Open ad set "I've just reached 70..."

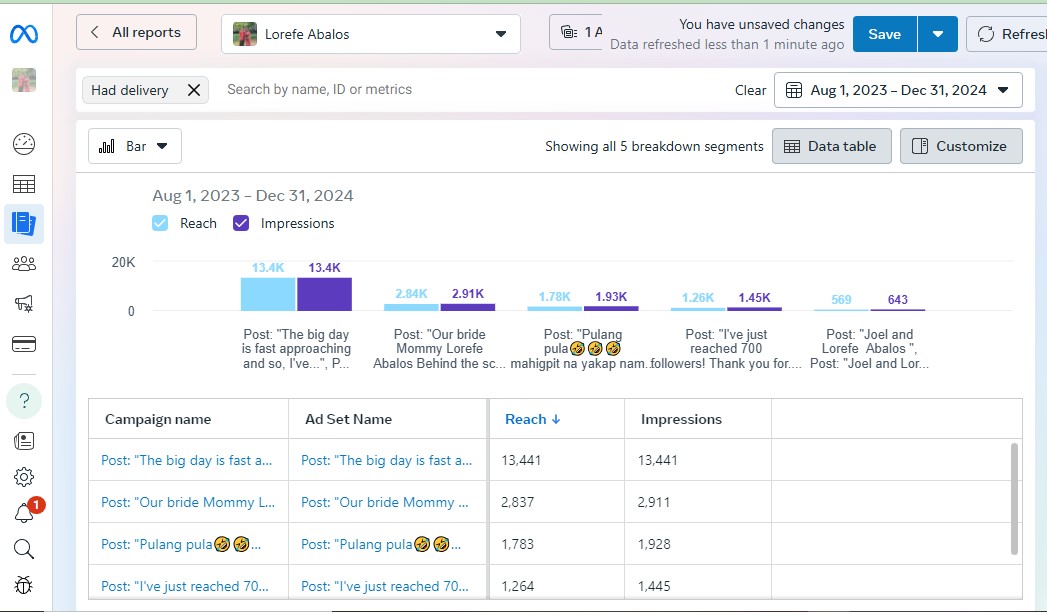point(385,586)
